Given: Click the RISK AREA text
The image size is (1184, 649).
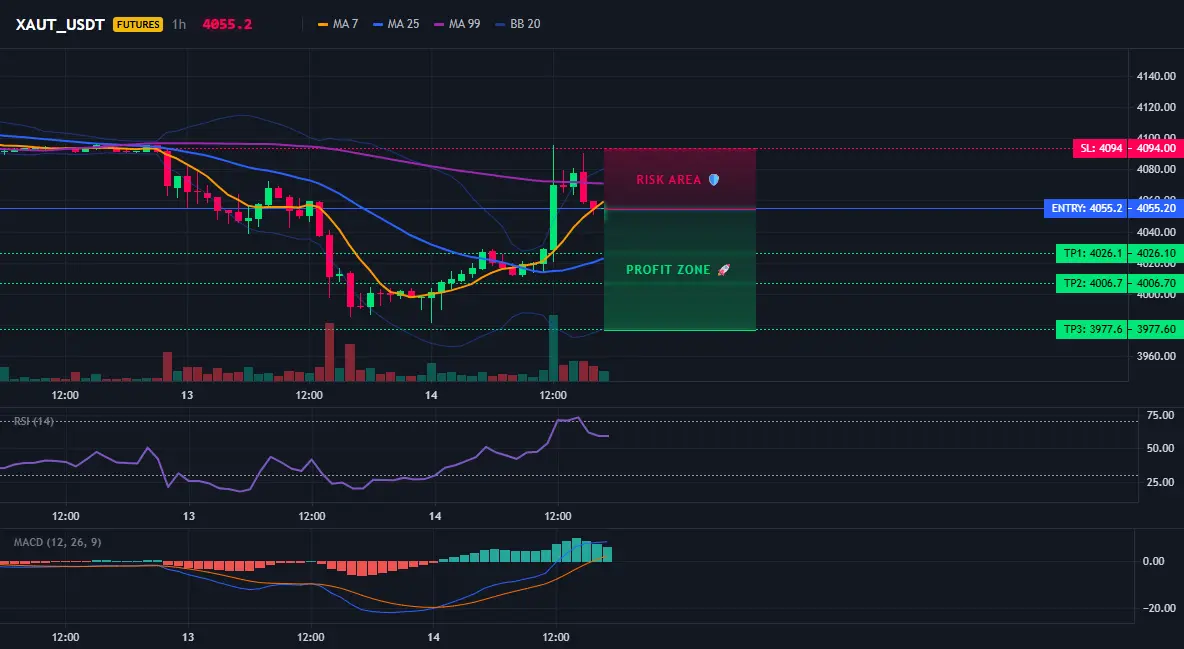Looking at the screenshot, I should click(668, 180).
